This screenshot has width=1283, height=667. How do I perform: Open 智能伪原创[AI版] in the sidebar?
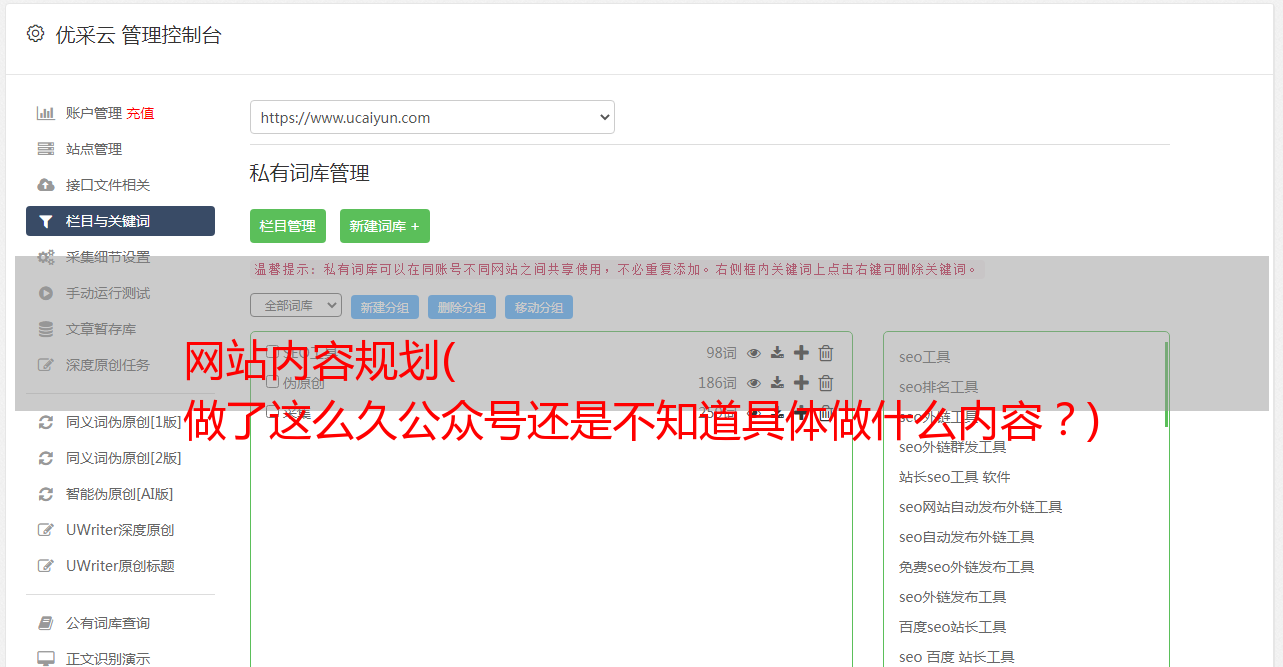pyautogui.click(x=120, y=494)
